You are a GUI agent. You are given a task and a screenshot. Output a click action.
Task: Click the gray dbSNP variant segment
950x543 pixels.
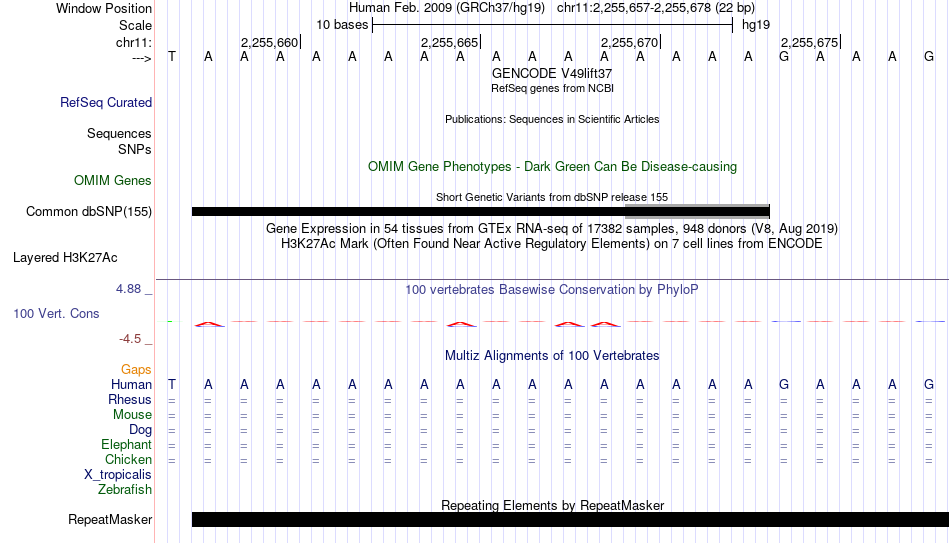click(x=697, y=211)
